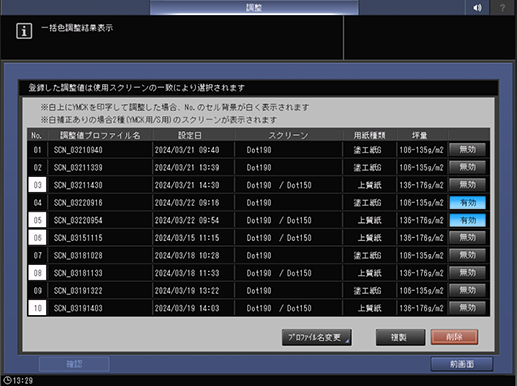
Task: Toggle 無効 button for profile SCN_03181028
Action: 467,255
